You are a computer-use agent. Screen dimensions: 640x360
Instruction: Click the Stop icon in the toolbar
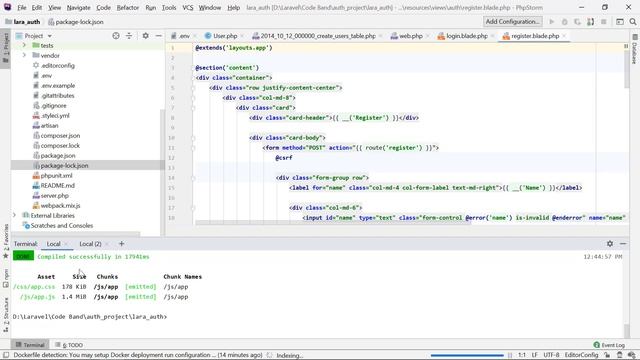click(x=604, y=22)
